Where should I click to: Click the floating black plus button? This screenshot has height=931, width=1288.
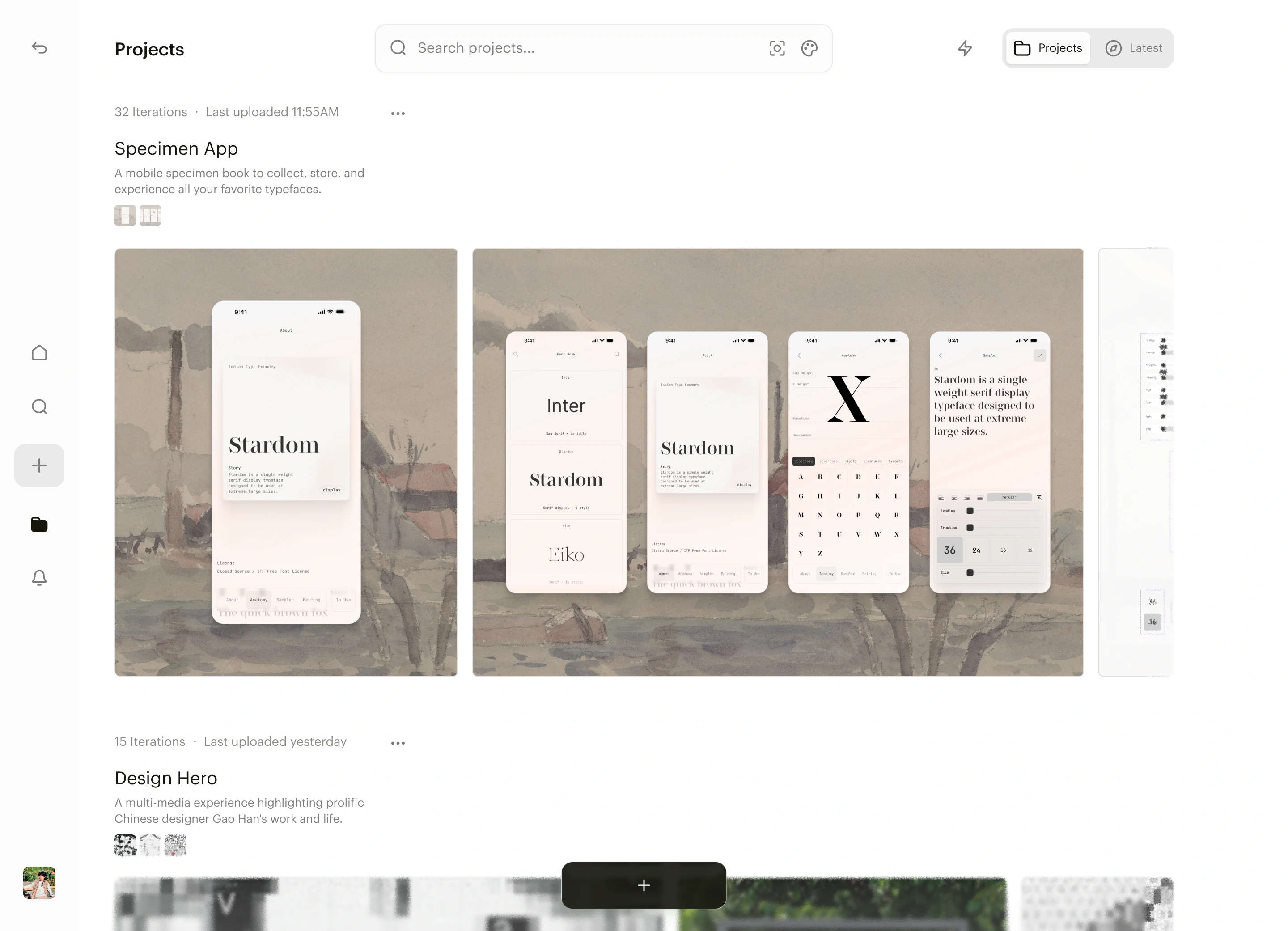644,885
